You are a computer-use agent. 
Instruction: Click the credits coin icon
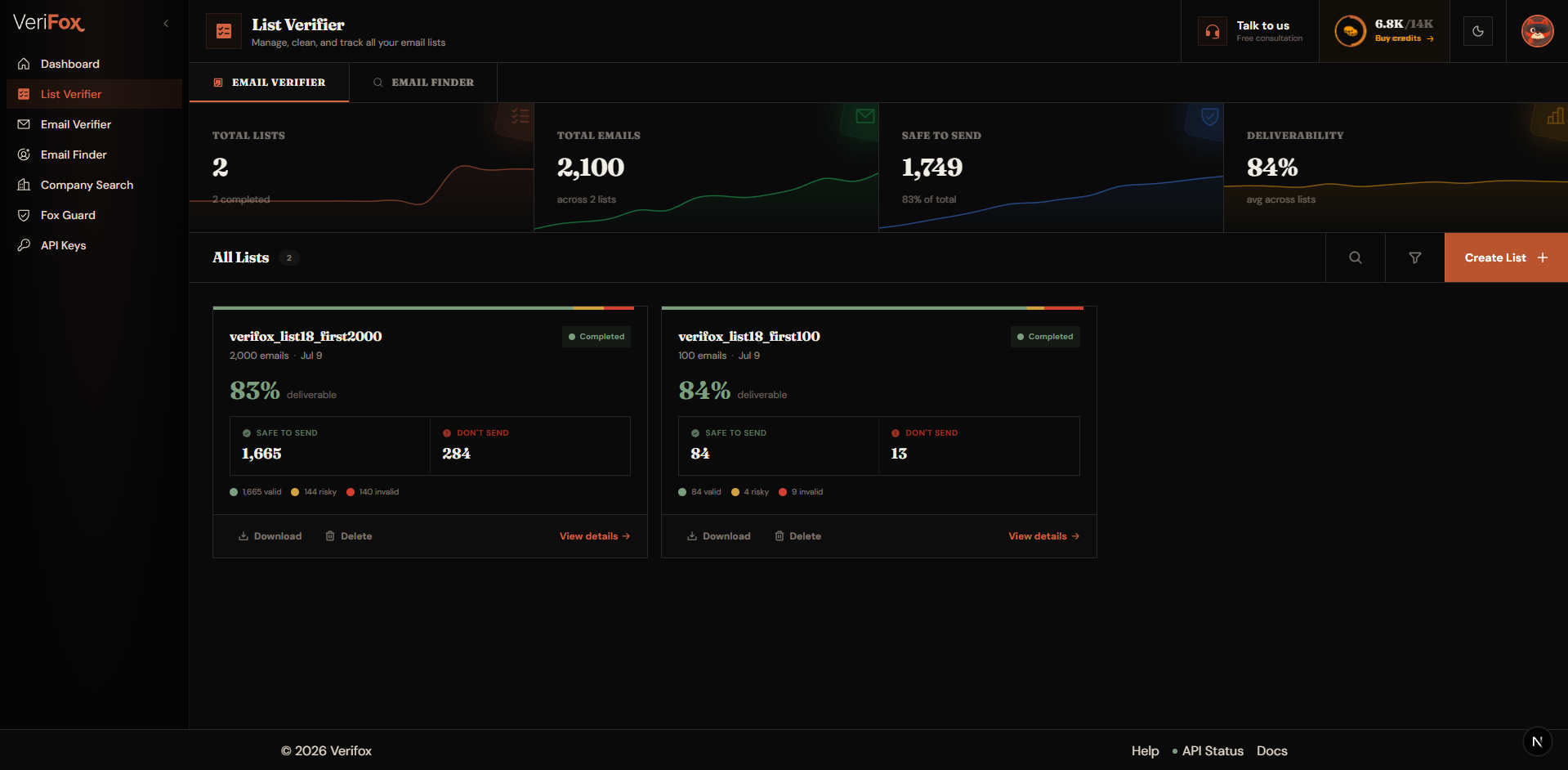pos(1350,31)
